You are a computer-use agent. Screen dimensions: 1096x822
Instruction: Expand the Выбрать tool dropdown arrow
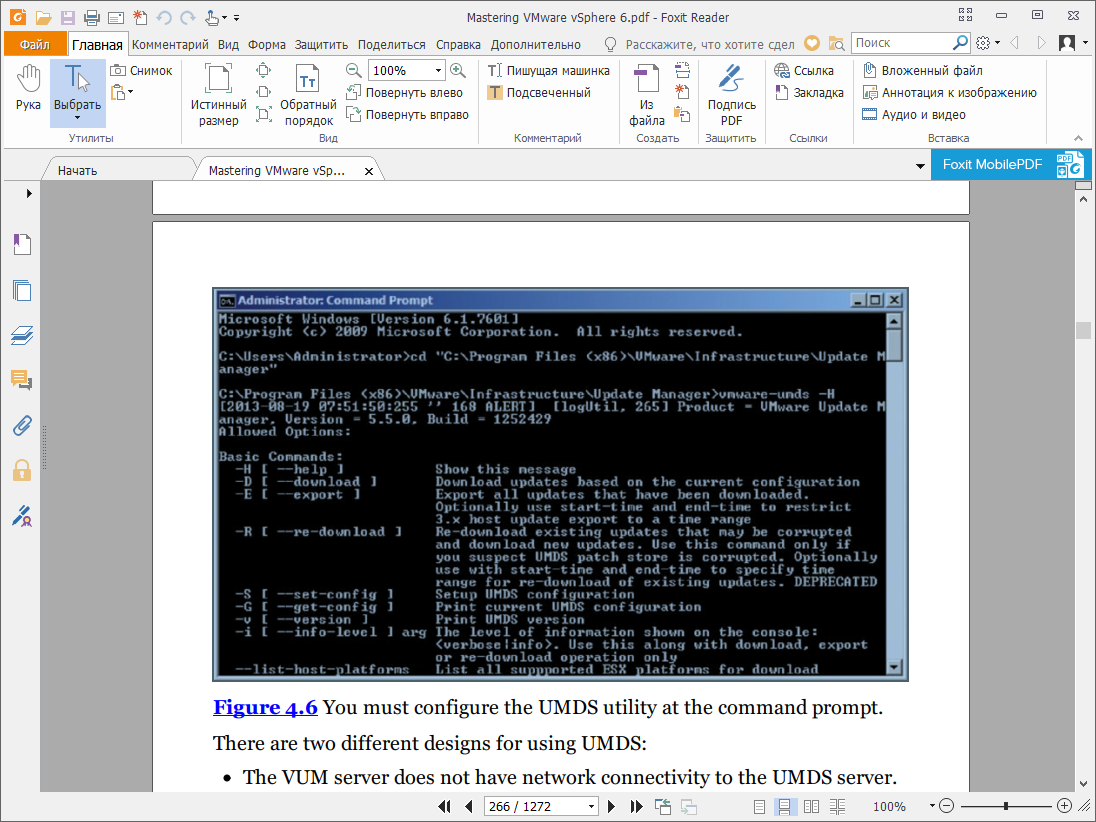77,118
